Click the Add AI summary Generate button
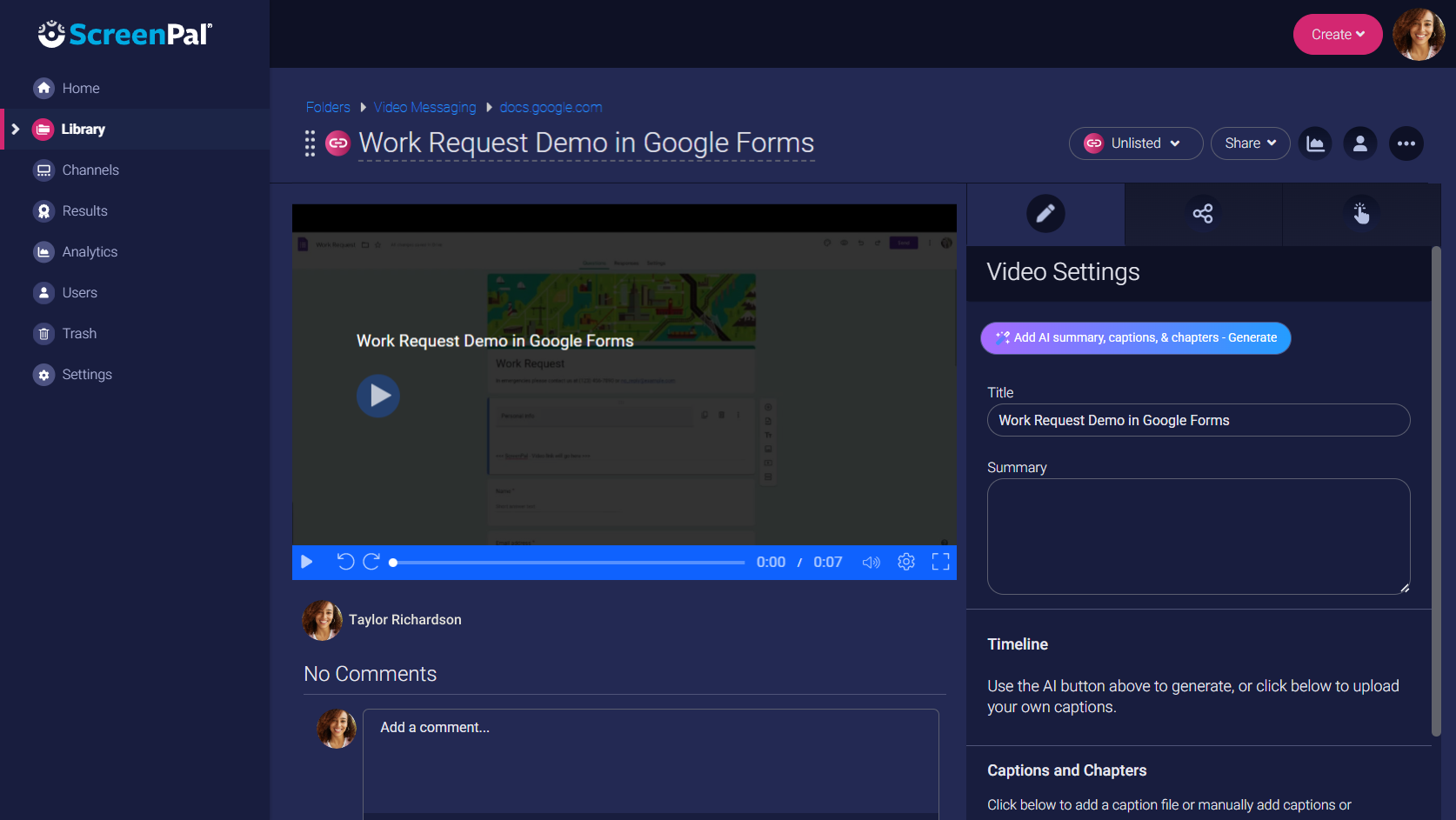The height and width of the screenshot is (820, 1456). click(1135, 338)
